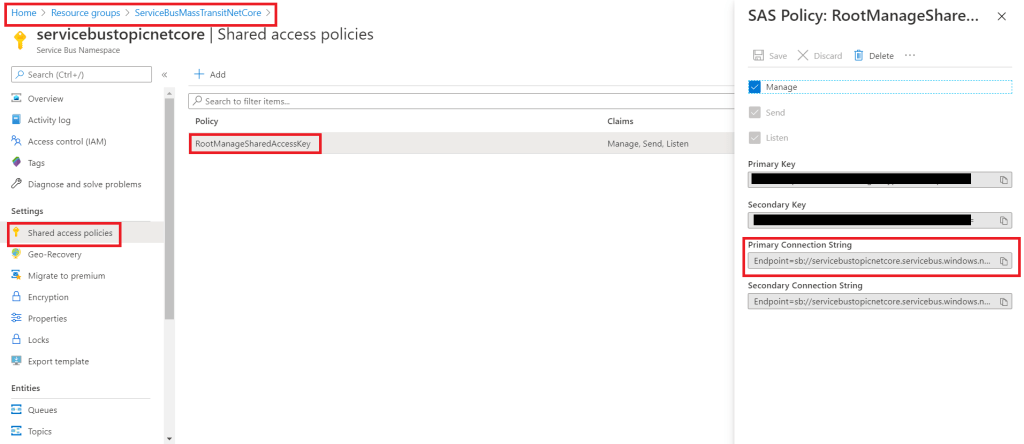Screen dimensions: 1024x444
Task: Click Add to create new policy
Action: pyautogui.click(x=210, y=75)
